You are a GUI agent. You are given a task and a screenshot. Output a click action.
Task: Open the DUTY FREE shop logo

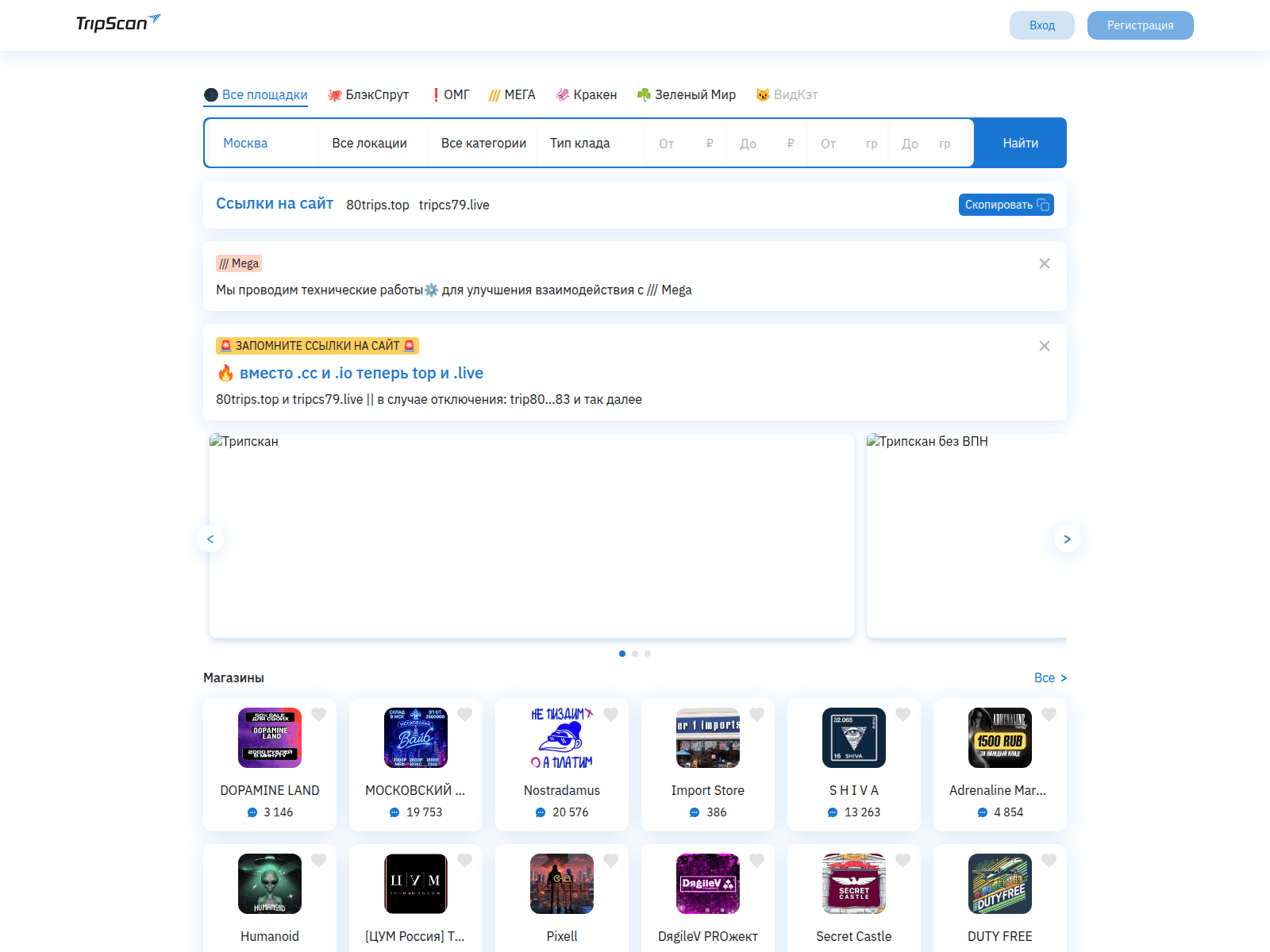point(1000,884)
